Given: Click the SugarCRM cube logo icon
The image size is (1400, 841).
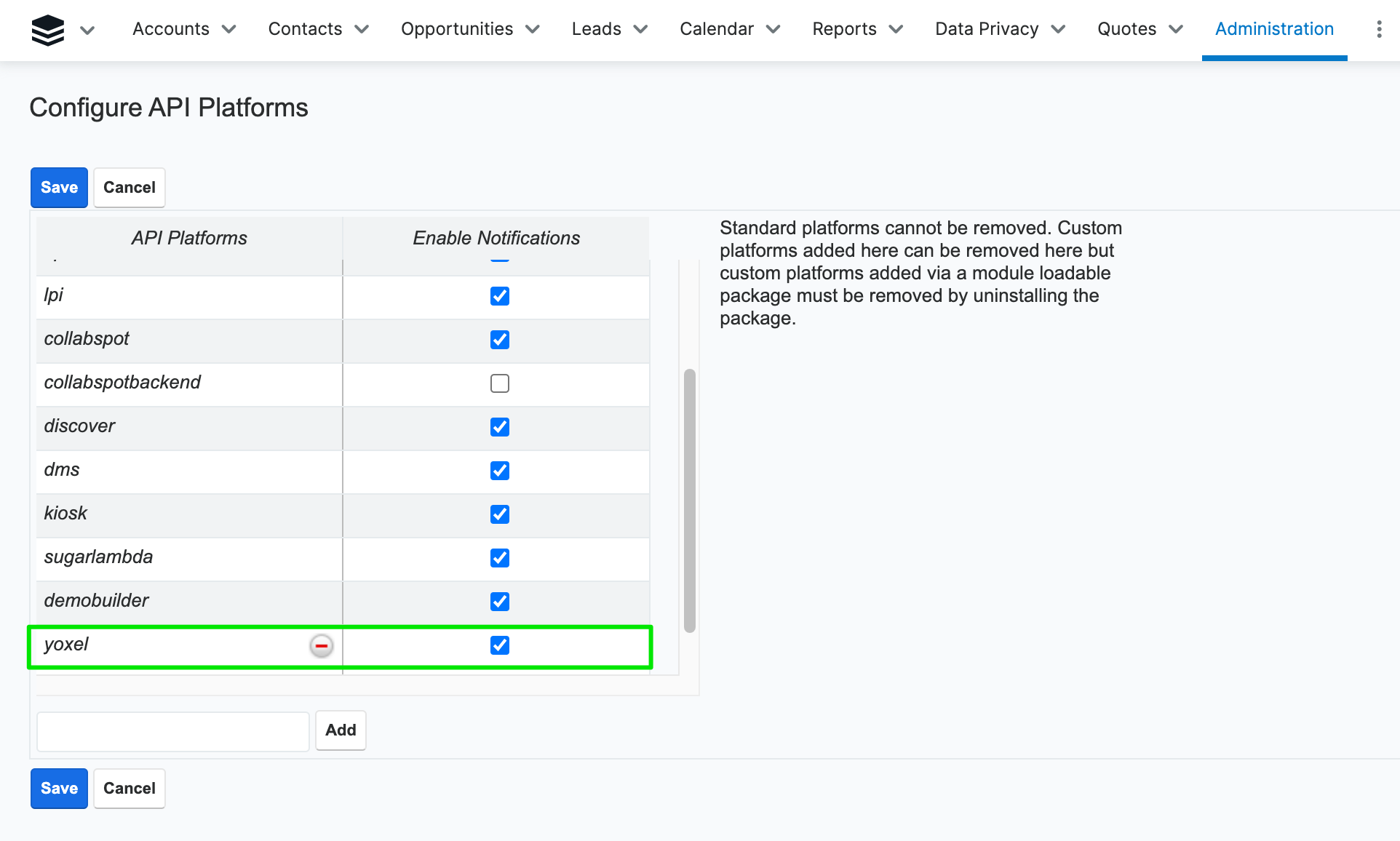Looking at the screenshot, I should [x=48, y=30].
